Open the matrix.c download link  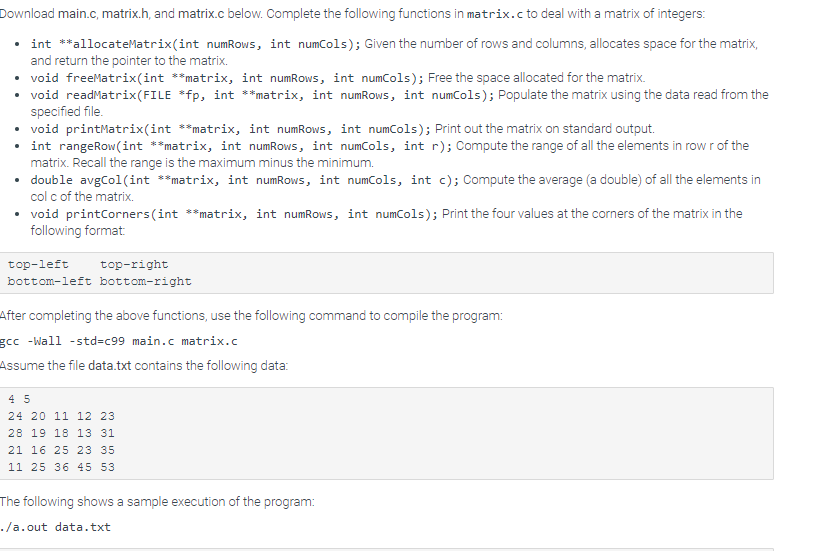coord(201,14)
